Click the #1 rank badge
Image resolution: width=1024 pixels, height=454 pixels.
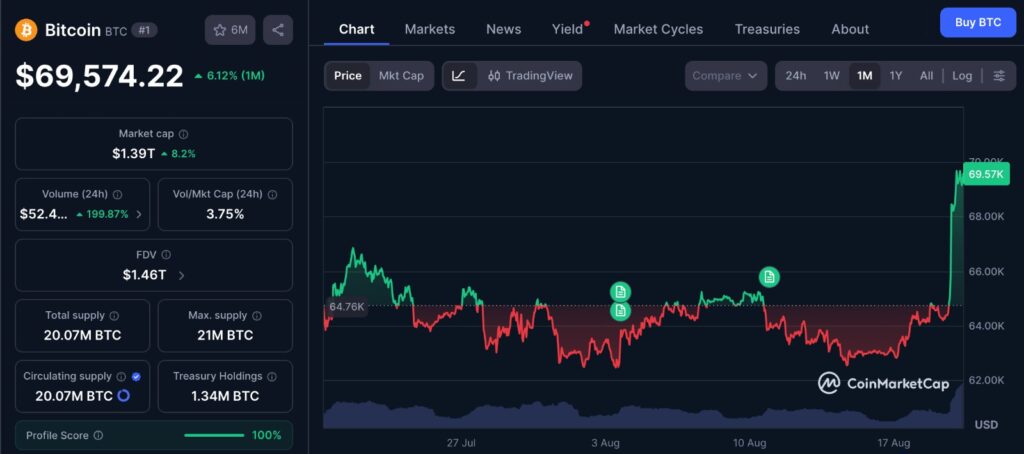pyautogui.click(x=144, y=30)
